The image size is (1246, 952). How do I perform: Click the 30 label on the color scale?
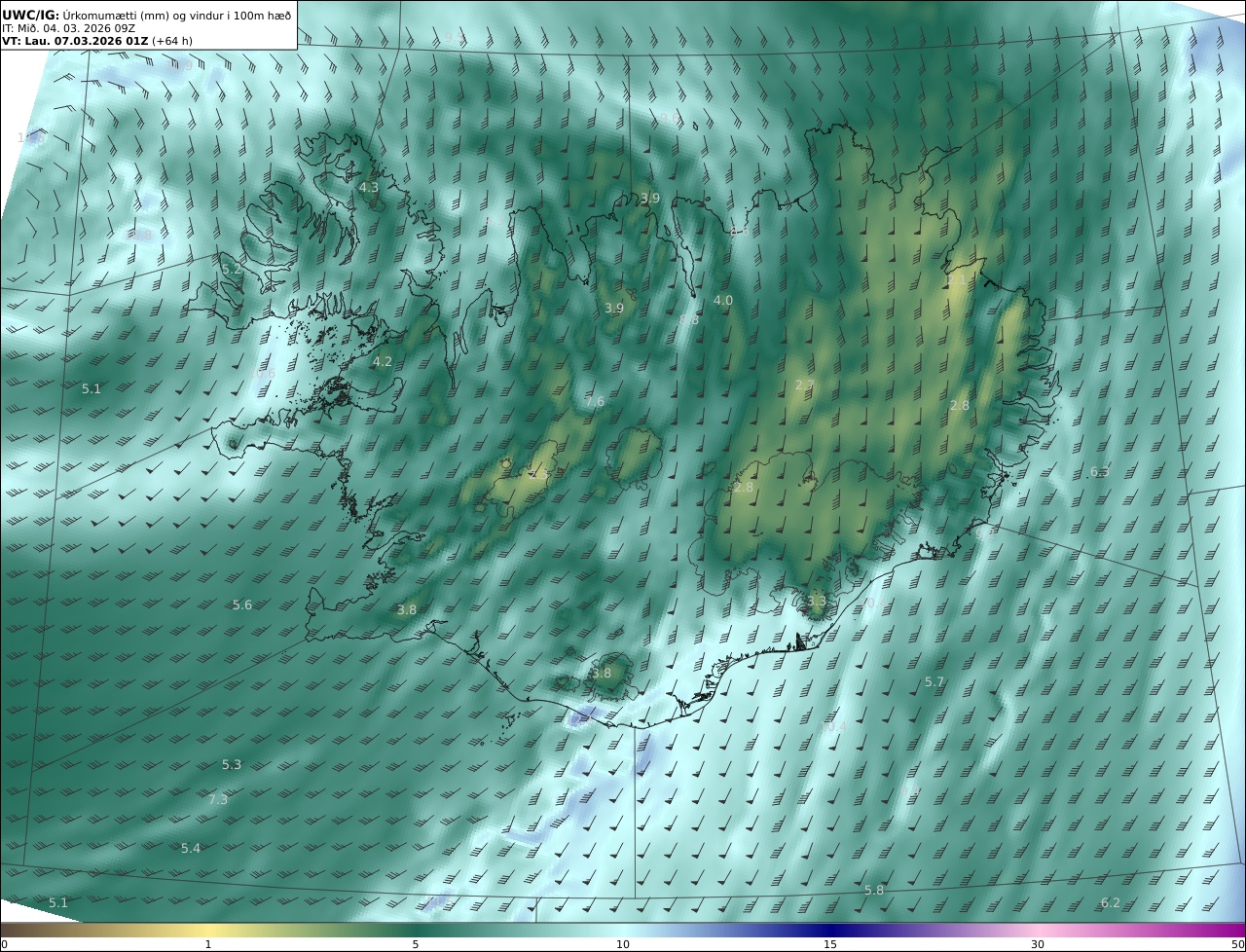coord(1038,944)
